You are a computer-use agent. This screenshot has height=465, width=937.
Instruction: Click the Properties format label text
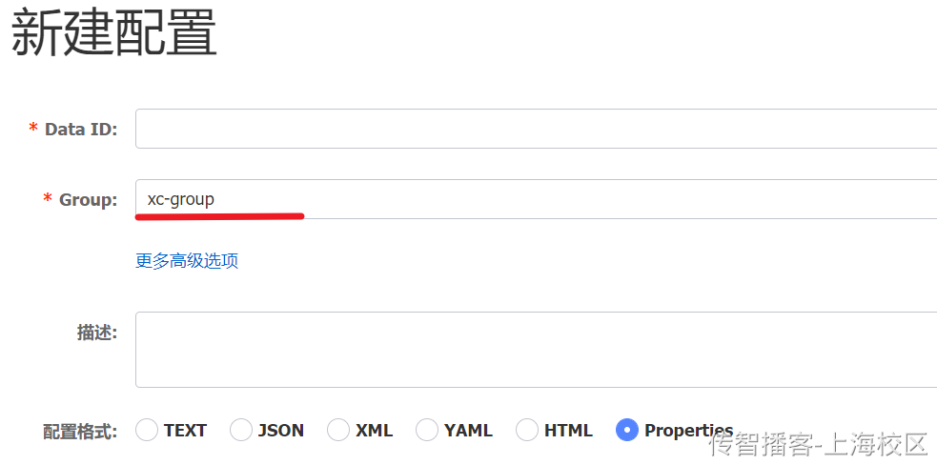[x=688, y=430]
